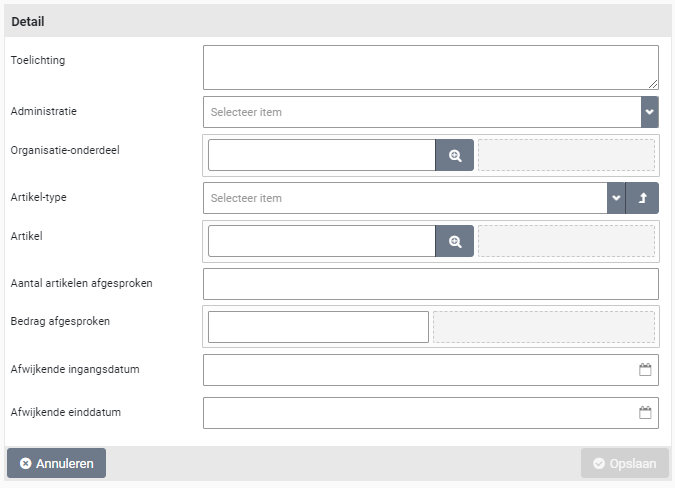
Task: Select the Aantal artikelen afgesproken field
Action: 430,284
